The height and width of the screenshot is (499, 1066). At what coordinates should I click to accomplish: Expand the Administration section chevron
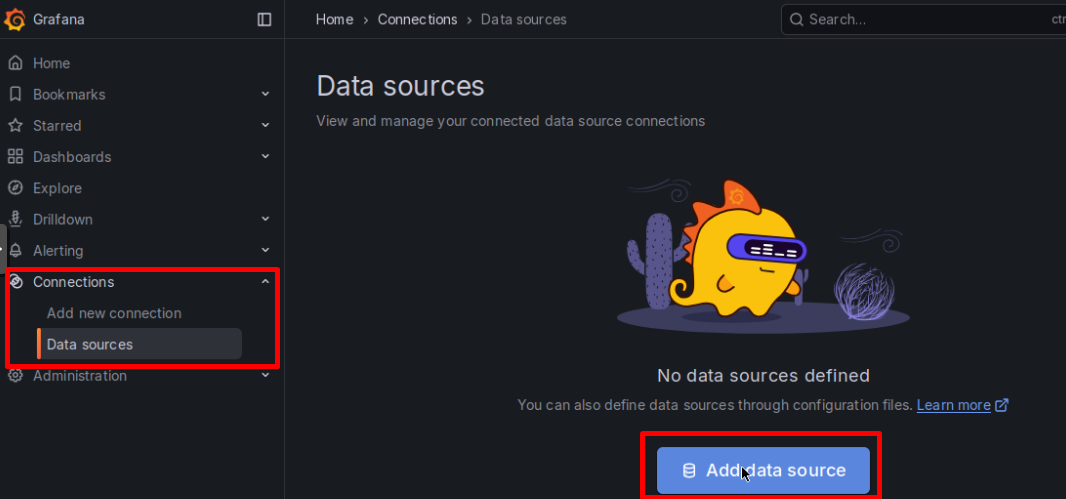pos(265,376)
